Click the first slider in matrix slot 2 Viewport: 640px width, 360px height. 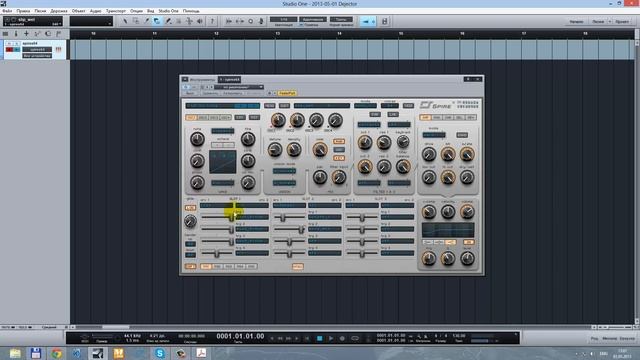point(289,218)
